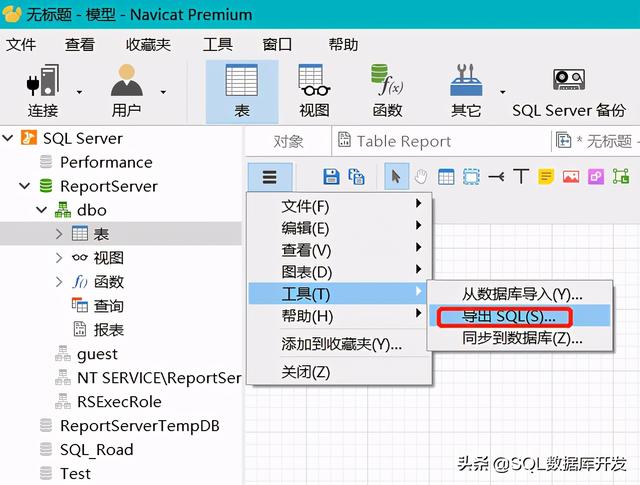The width and height of the screenshot is (640, 485).
Task: Switch to the 对象 tab
Action: (x=288, y=141)
